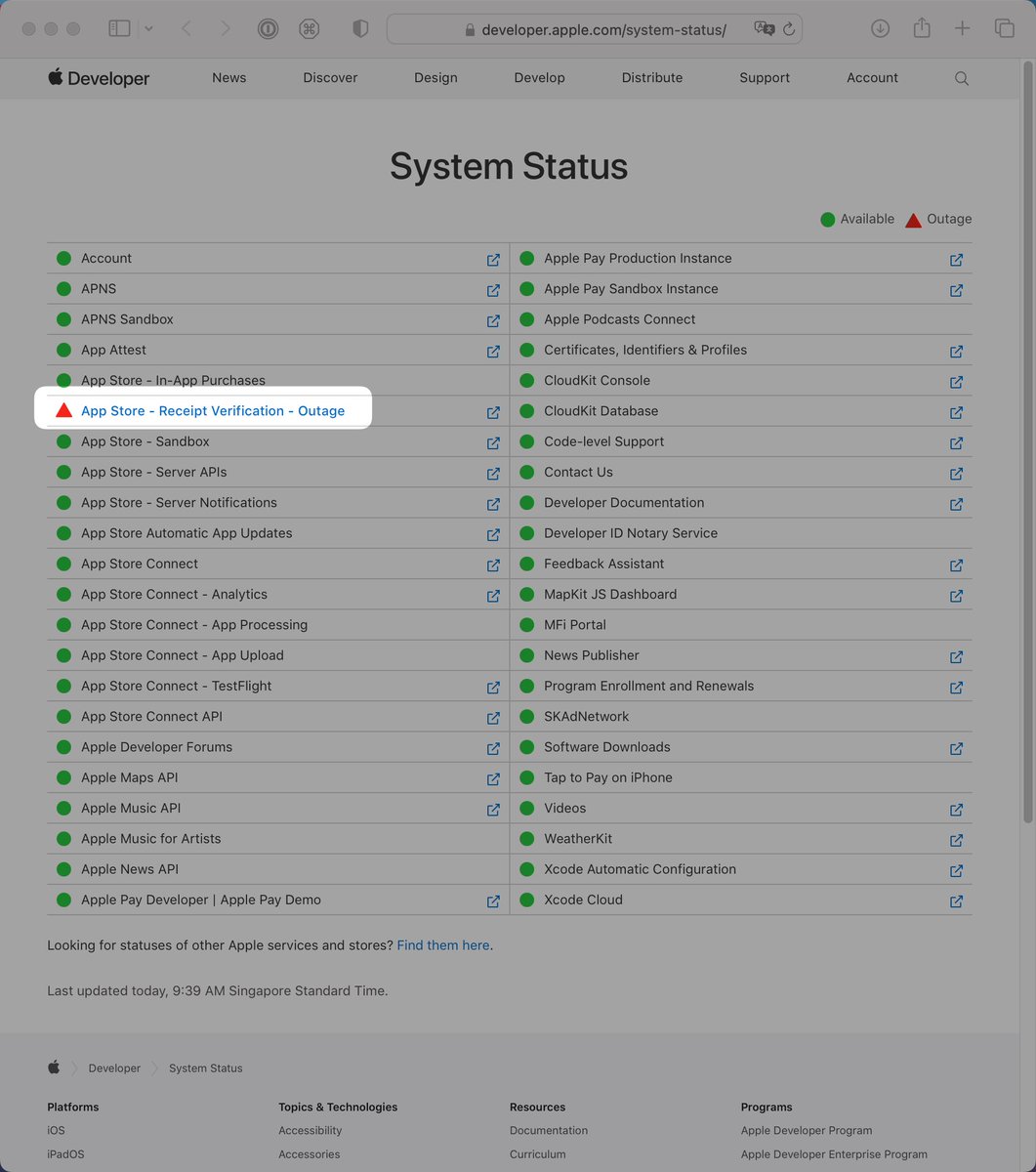Screen dimensions: 1036x1172
Task: Open the Apple Developer Program footer link
Action: [x=807, y=1130]
